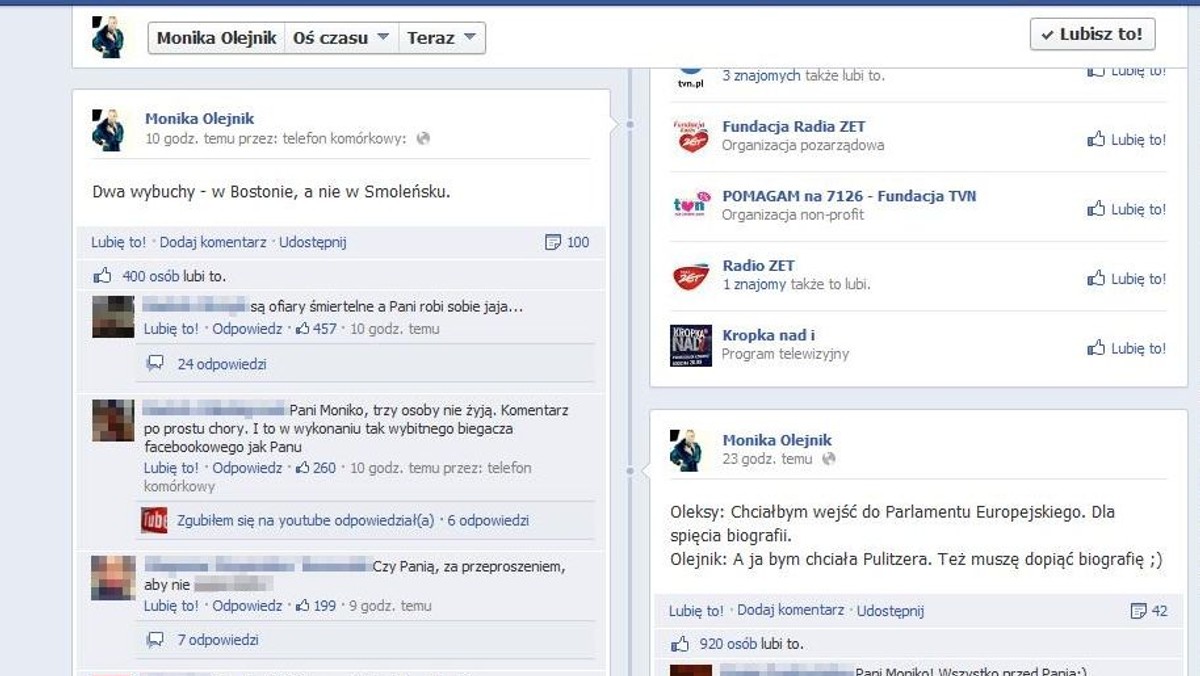Screen dimensions: 1200x676
Task: Reply to the Czy Panią comment
Action: click(247, 605)
